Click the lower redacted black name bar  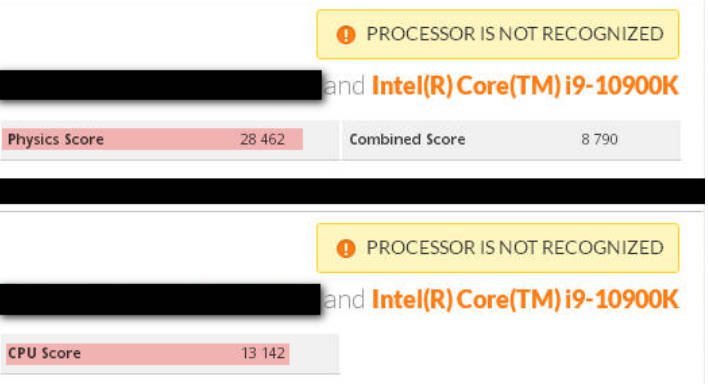pyautogui.click(x=160, y=299)
